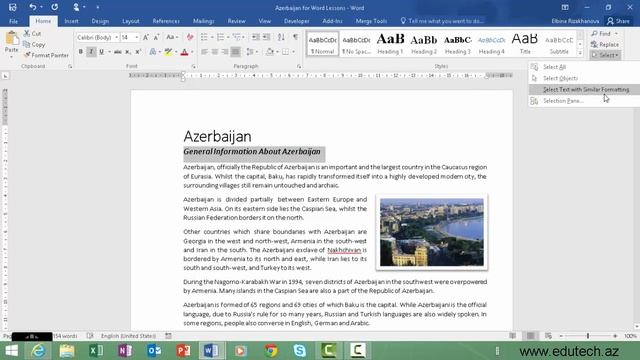The width and height of the screenshot is (640, 360).
Task: Open Skype from the taskbar
Action: point(300,351)
